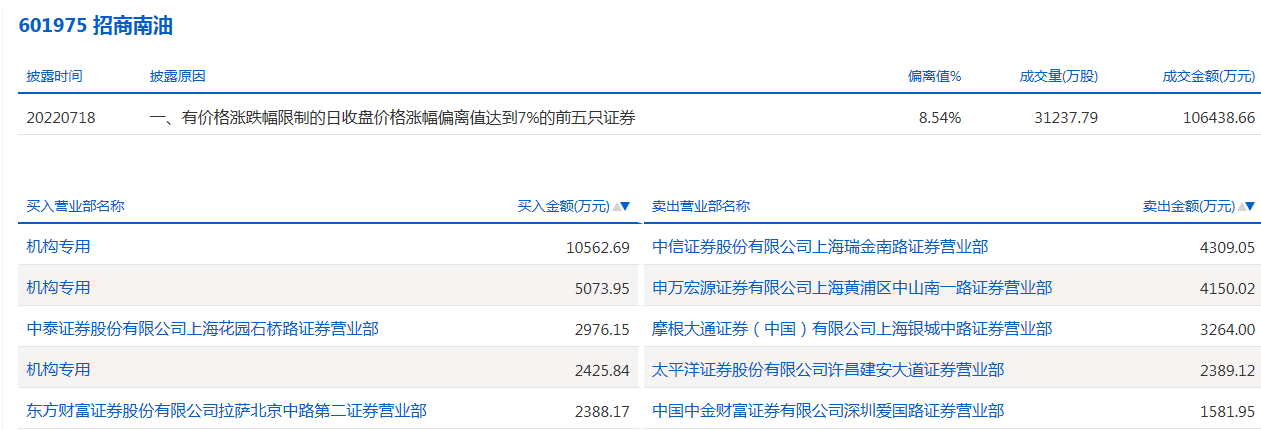Sort sell amount ascending with grey up arrow
Viewport: 1261px width, 430px height.
(x=1241, y=206)
